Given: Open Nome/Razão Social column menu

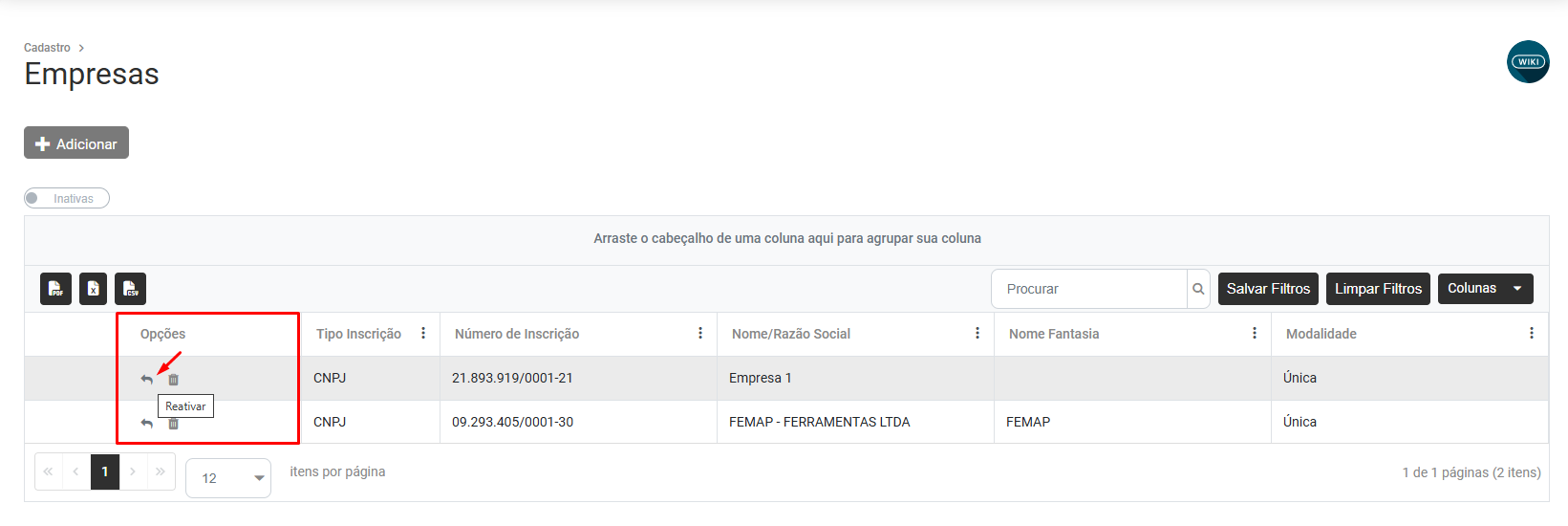Looking at the screenshot, I should [977, 334].
